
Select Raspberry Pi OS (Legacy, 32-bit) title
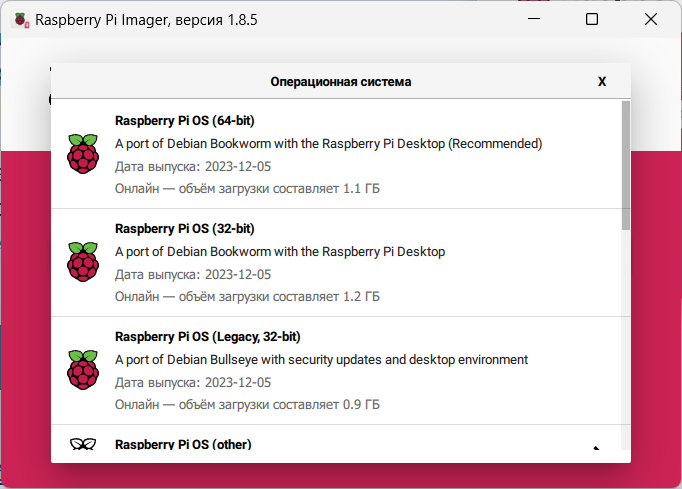tap(207, 336)
